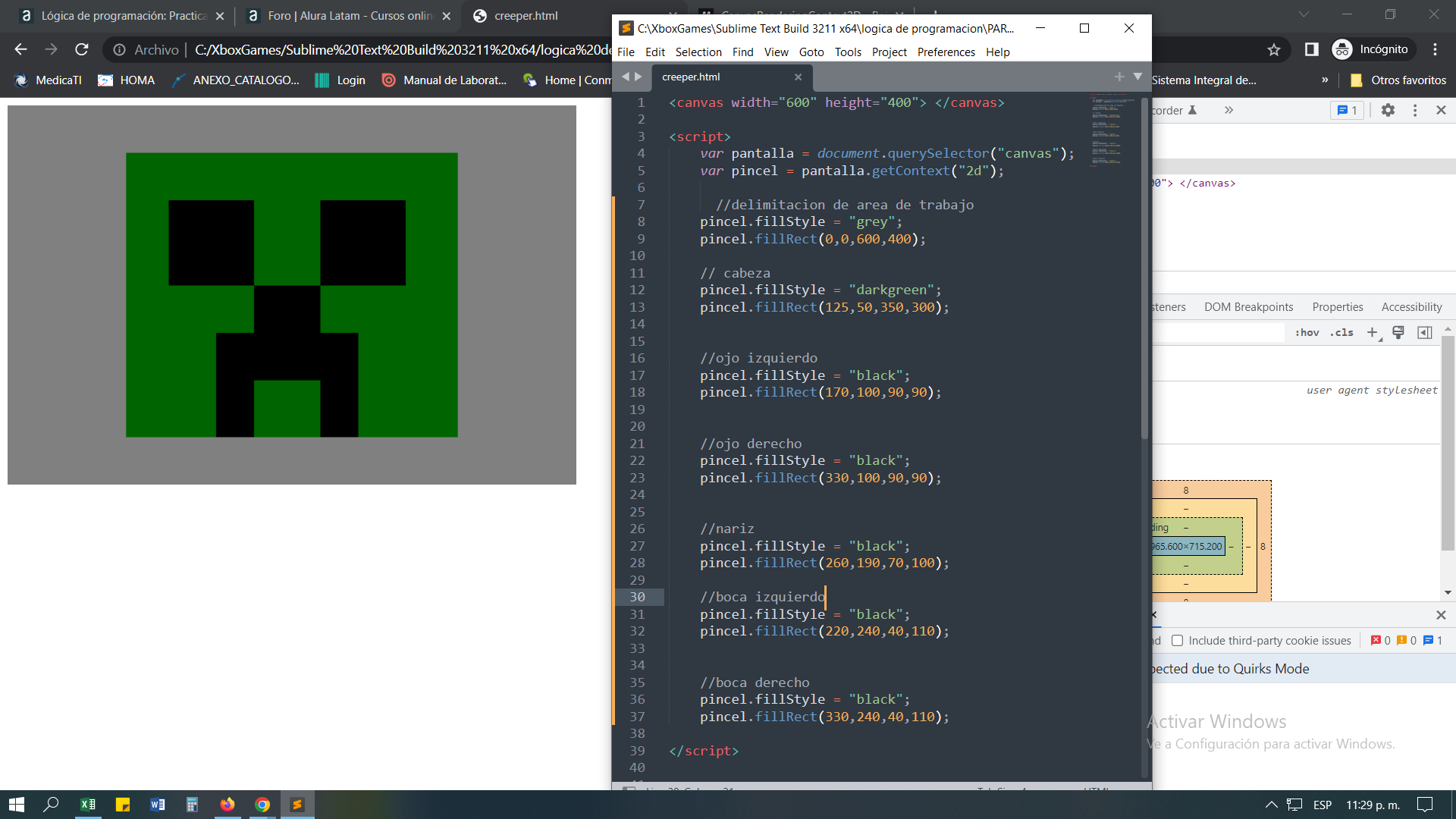Close the Lógica de programación tab
This screenshot has width=1456, height=819.
[220, 16]
